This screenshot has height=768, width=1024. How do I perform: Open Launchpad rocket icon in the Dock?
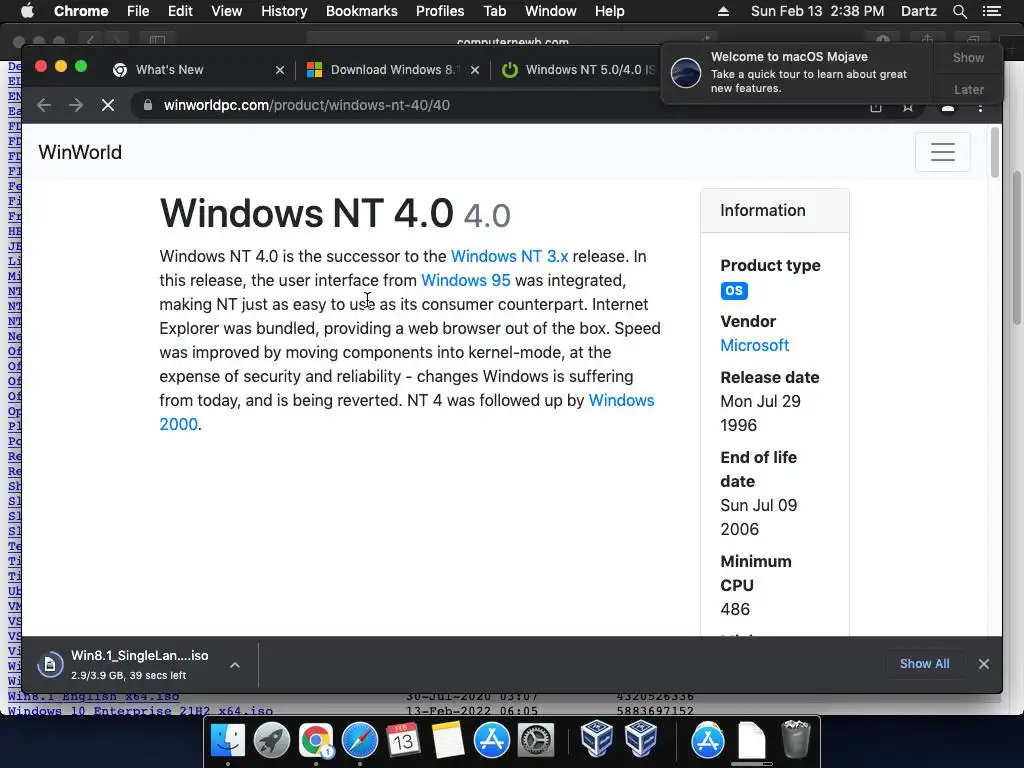coord(272,740)
